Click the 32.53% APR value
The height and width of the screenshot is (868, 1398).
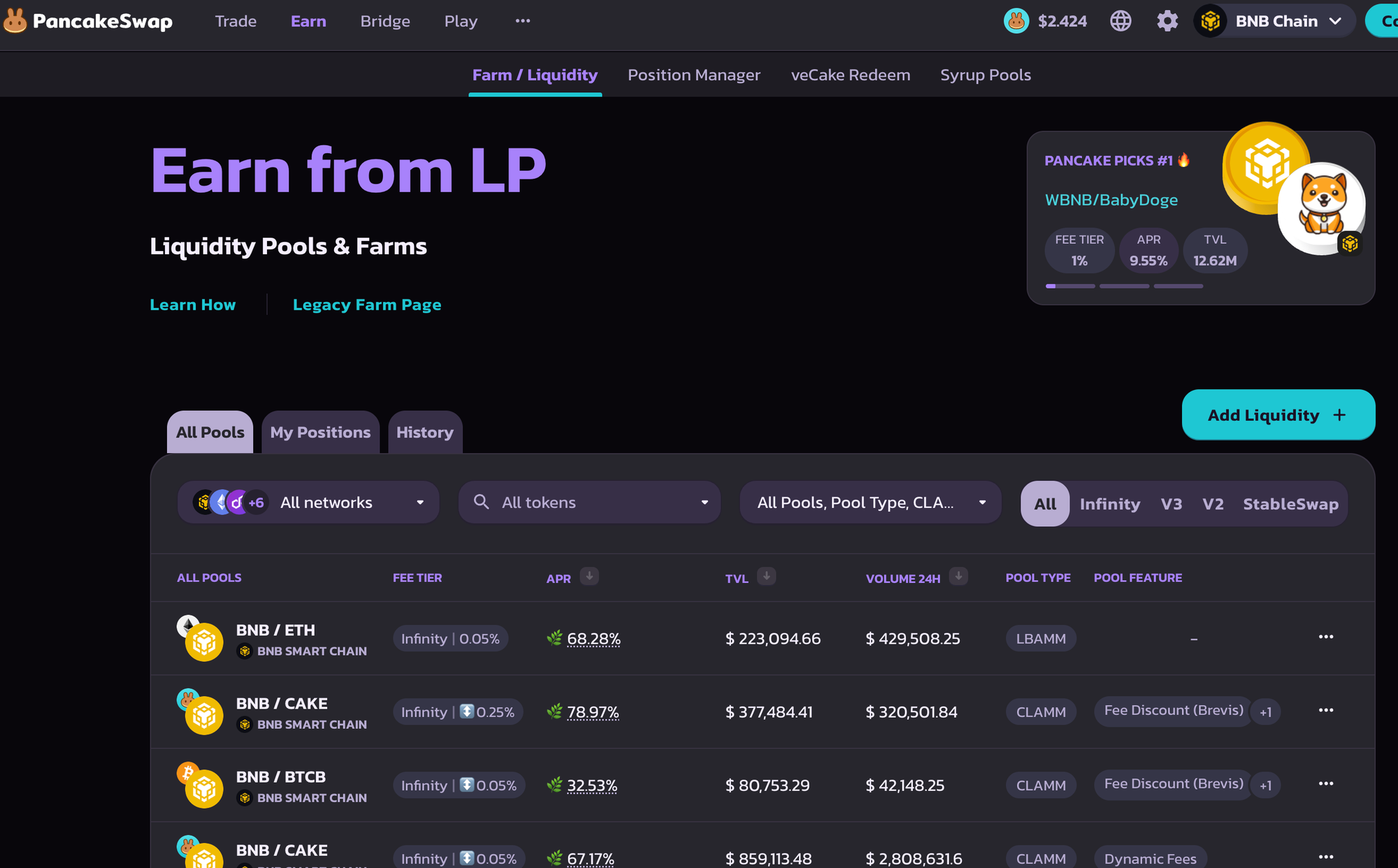tap(592, 785)
